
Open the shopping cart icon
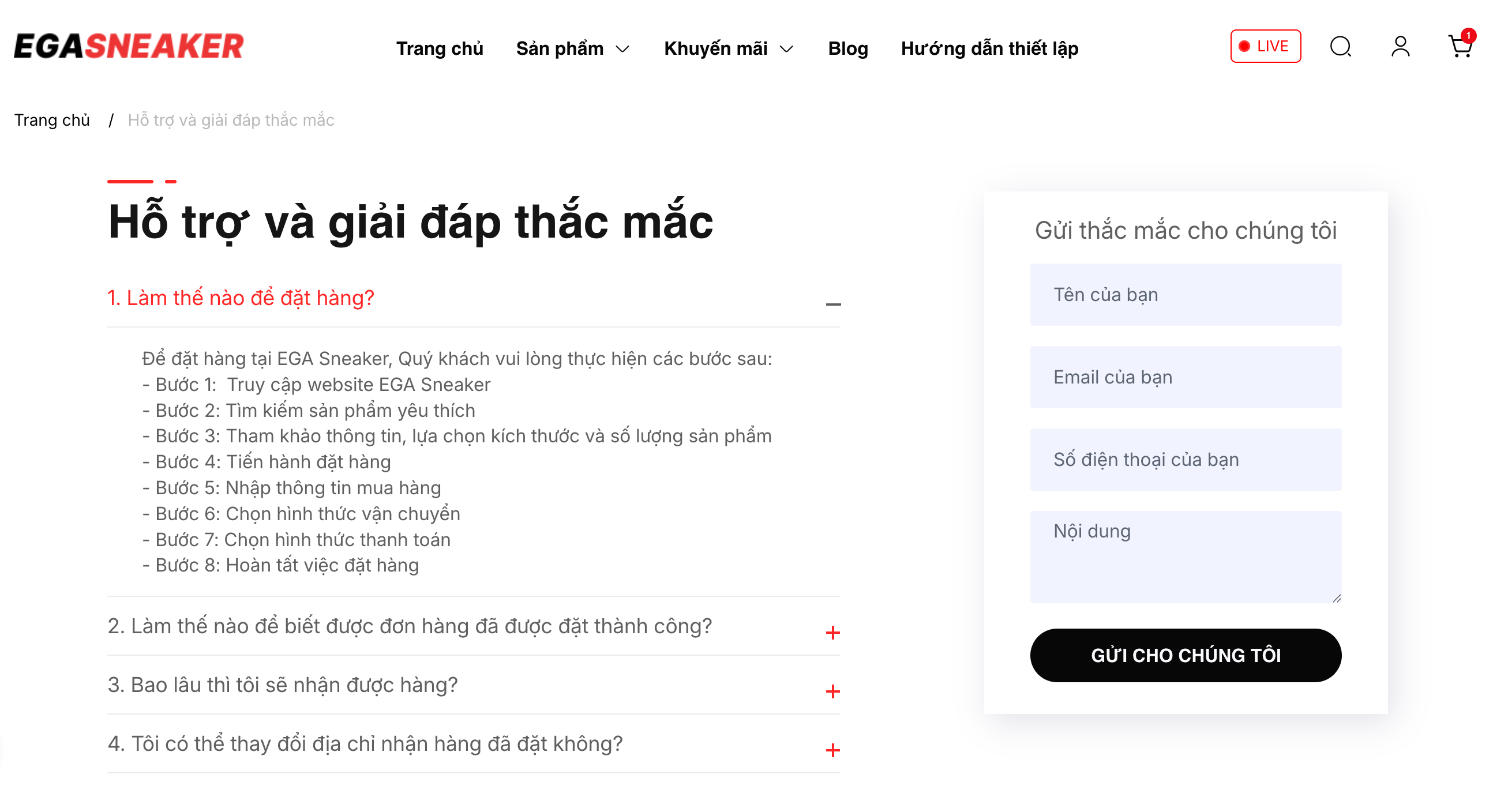pos(1460,47)
